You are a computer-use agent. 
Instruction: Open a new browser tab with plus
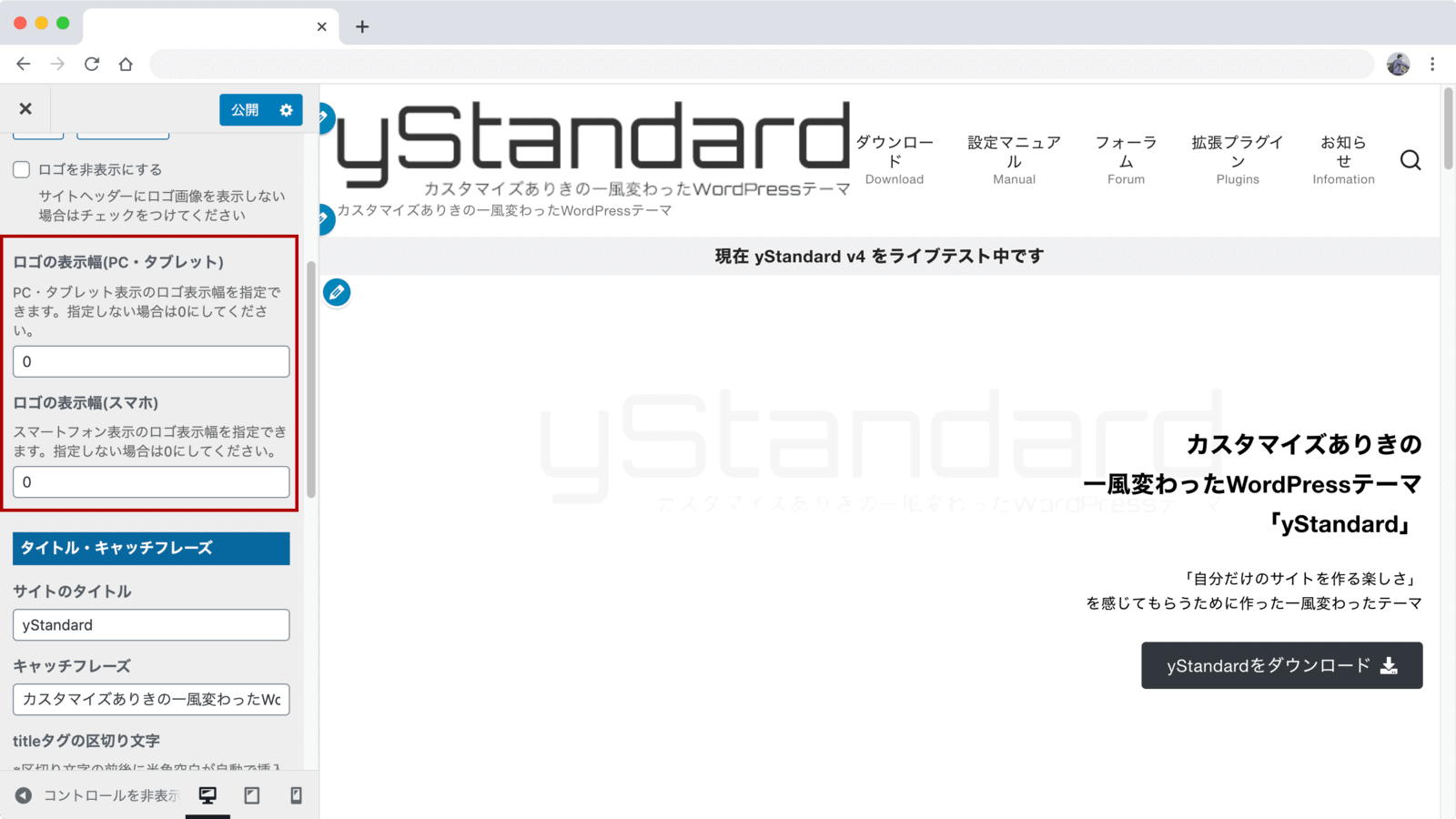click(x=362, y=26)
